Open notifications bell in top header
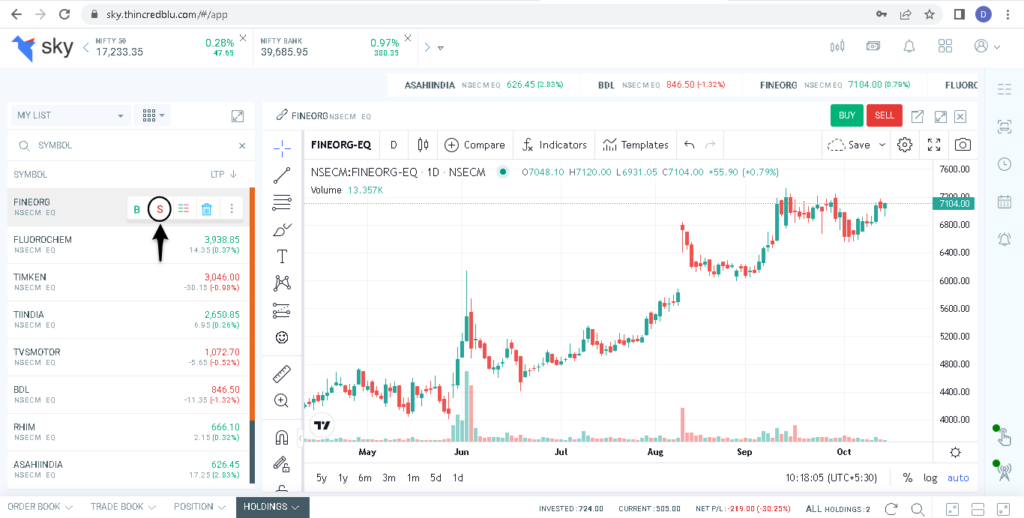 click(908, 46)
